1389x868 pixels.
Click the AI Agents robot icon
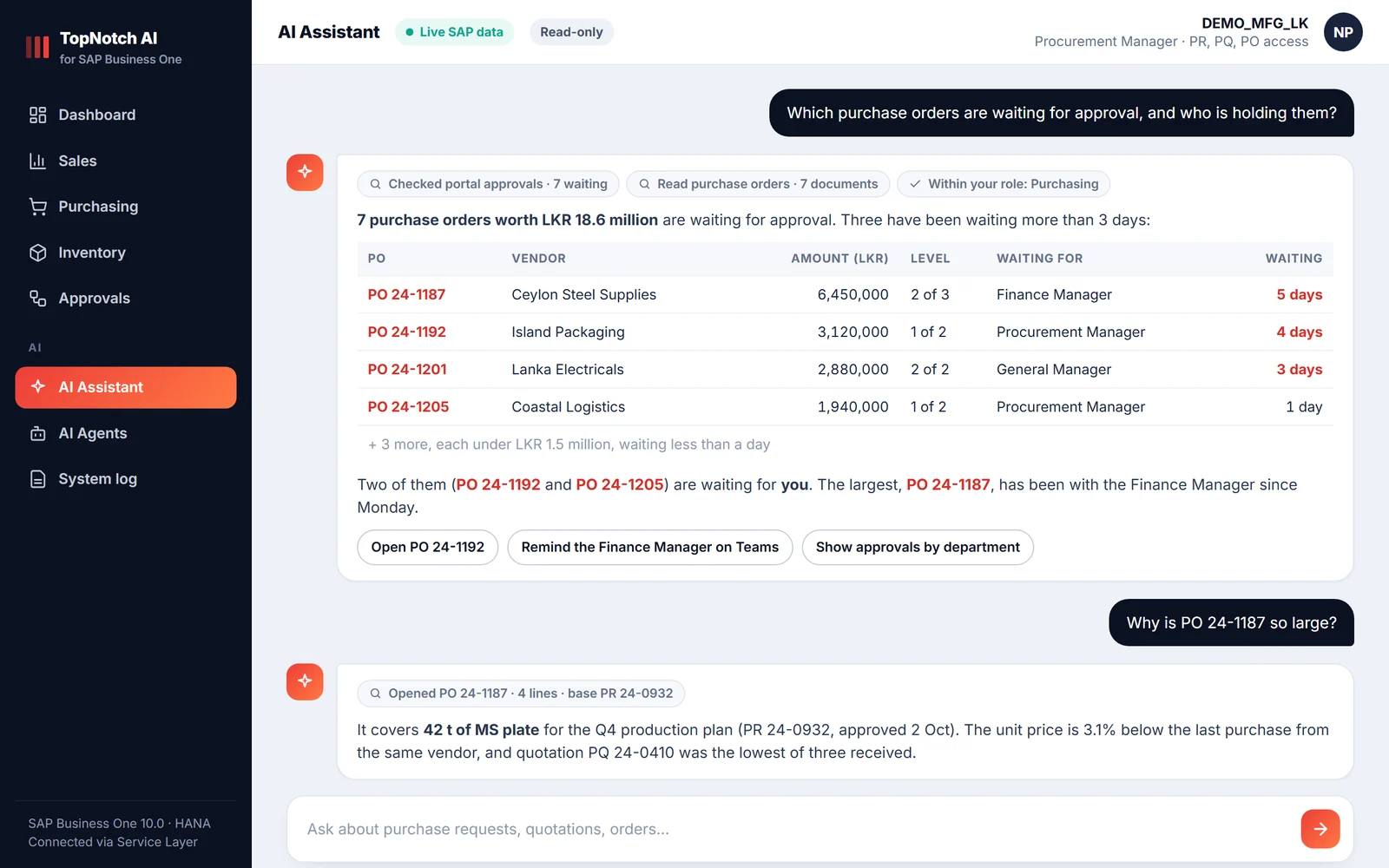[x=37, y=433]
